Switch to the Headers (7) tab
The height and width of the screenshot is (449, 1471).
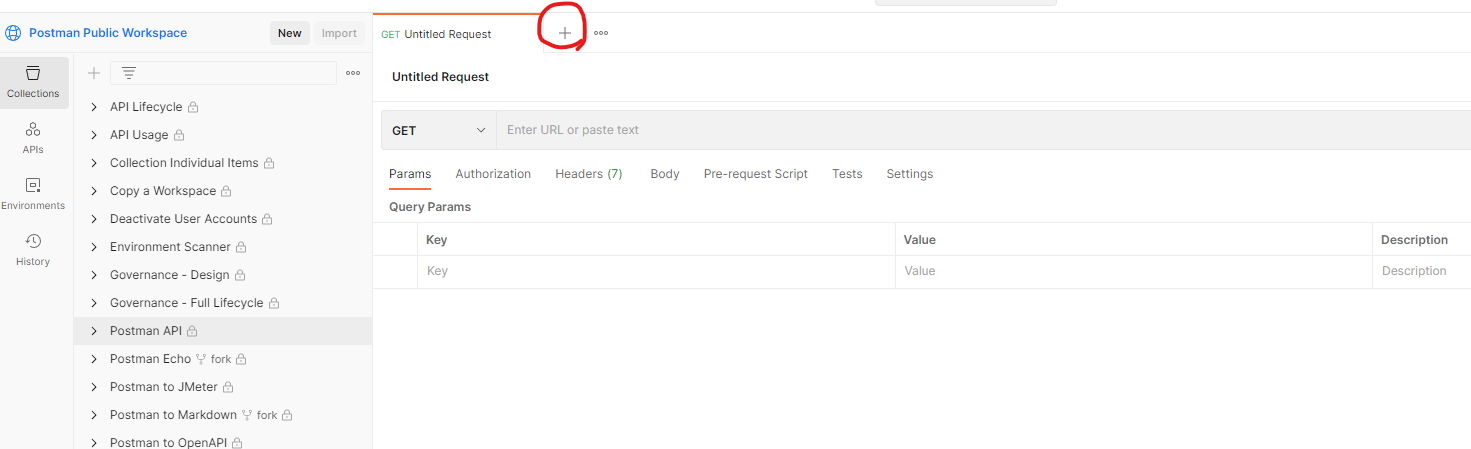click(589, 174)
